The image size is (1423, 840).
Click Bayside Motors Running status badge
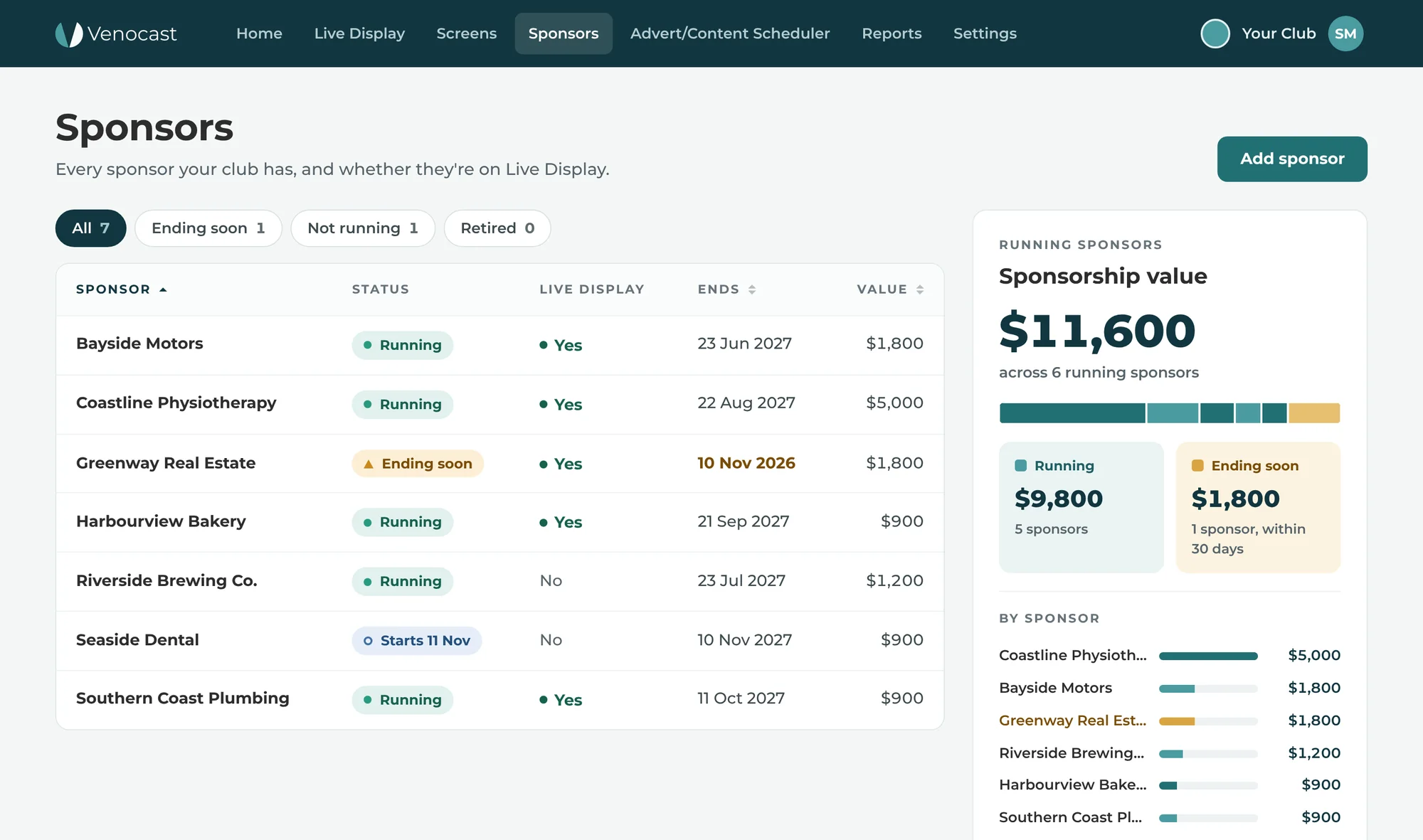tap(403, 345)
